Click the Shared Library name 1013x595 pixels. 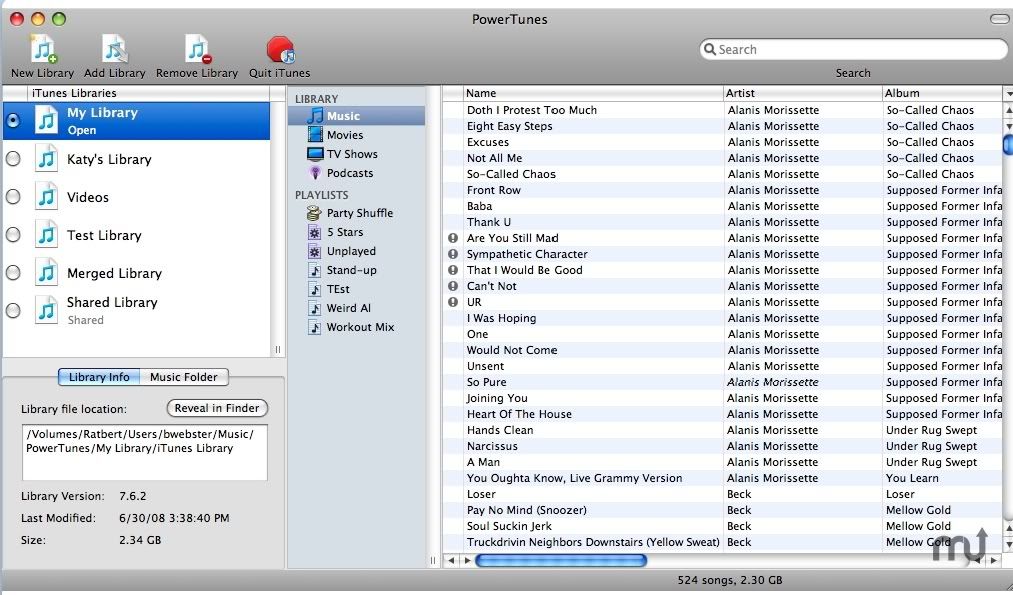[x=112, y=302]
